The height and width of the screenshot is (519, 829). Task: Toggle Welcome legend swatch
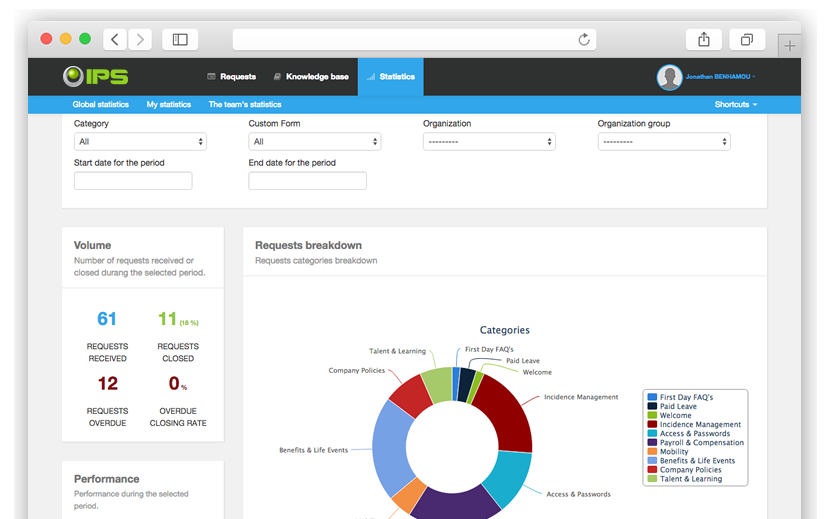pos(652,415)
